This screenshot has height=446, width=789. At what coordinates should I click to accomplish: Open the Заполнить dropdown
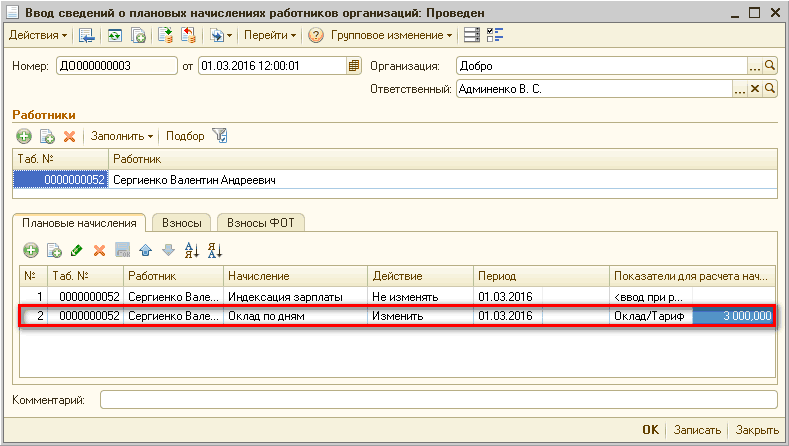coord(121,136)
